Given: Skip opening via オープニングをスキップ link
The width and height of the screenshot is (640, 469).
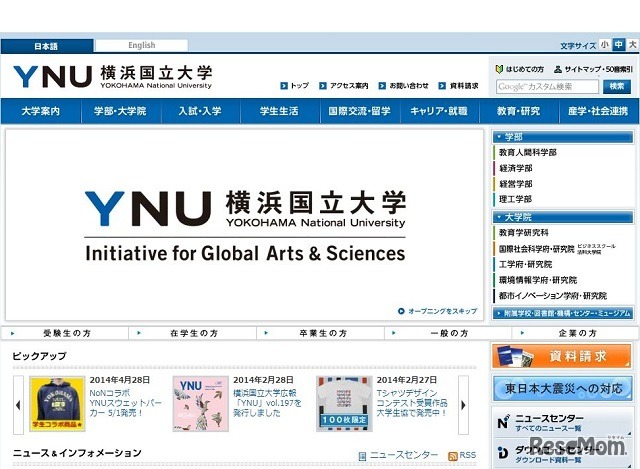Looking at the screenshot, I should coord(442,311).
